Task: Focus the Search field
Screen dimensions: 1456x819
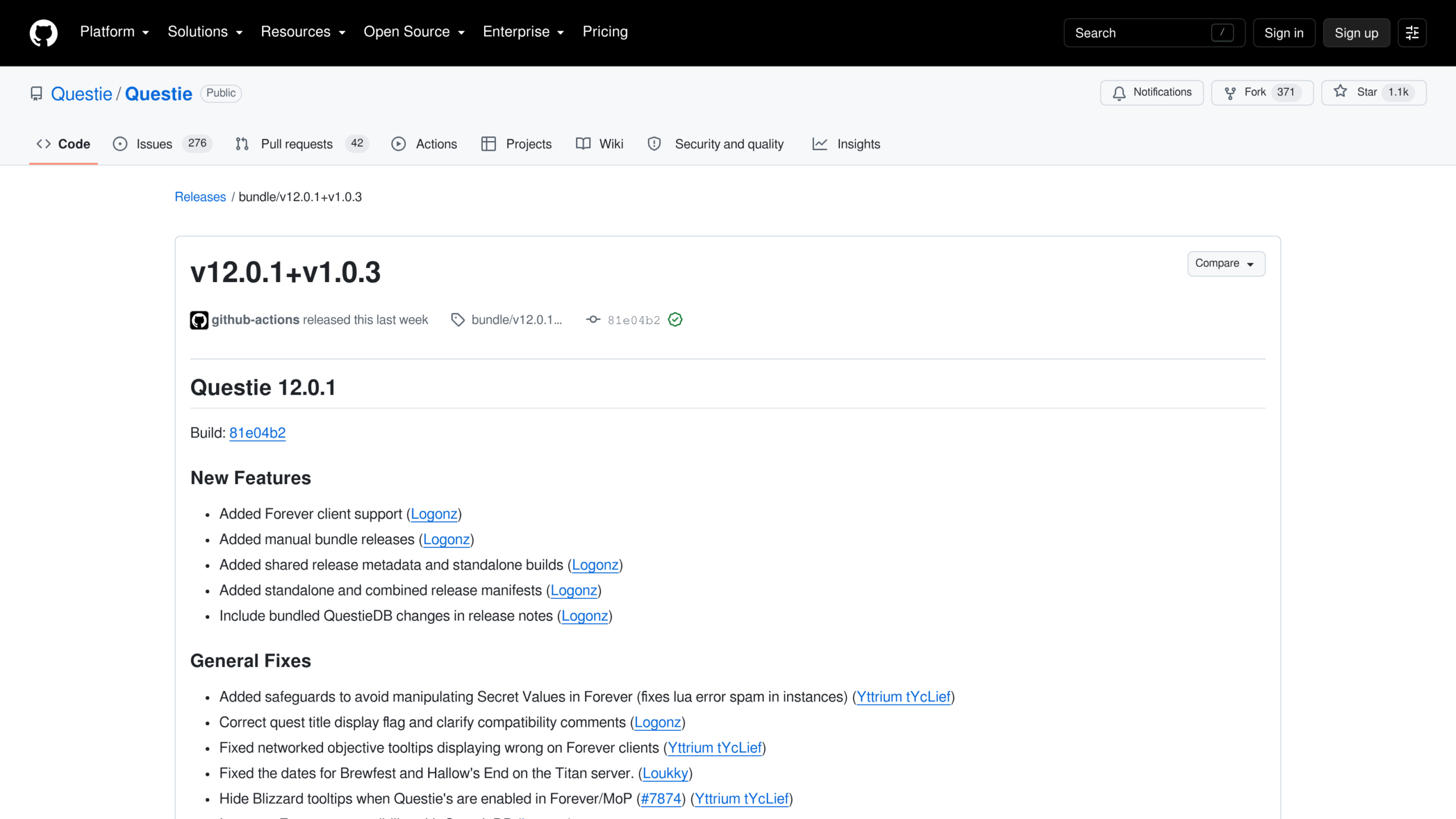Action: pos(1154,33)
